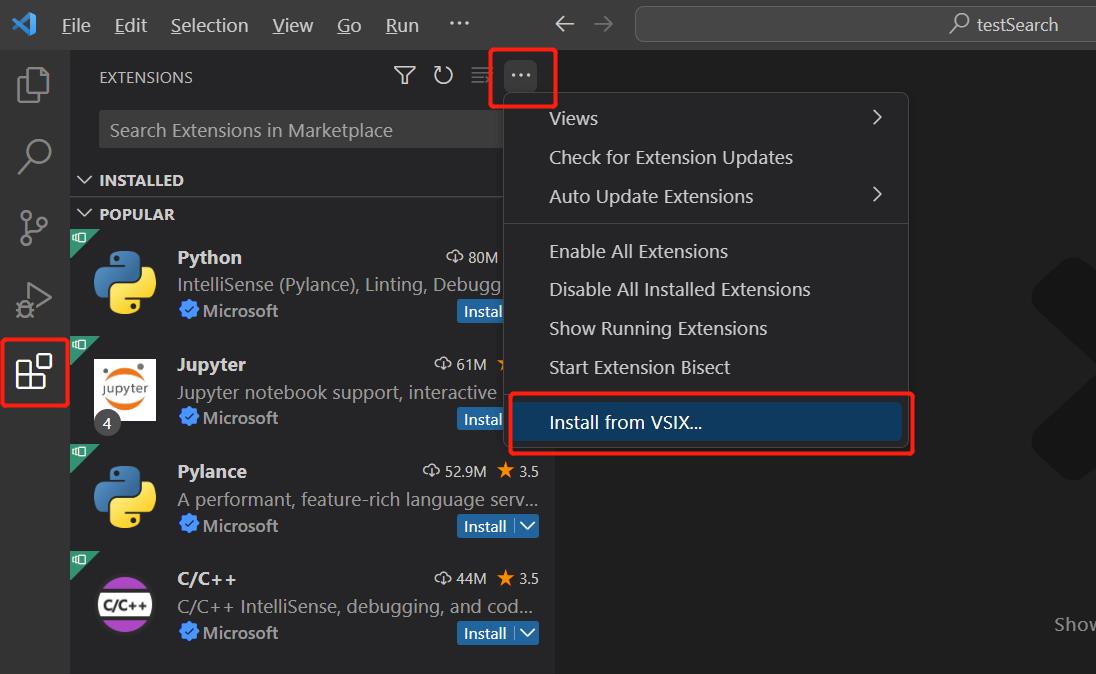Click Search Extensions in Marketplace field
1096x674 pixels.
[x=301, y=129]
